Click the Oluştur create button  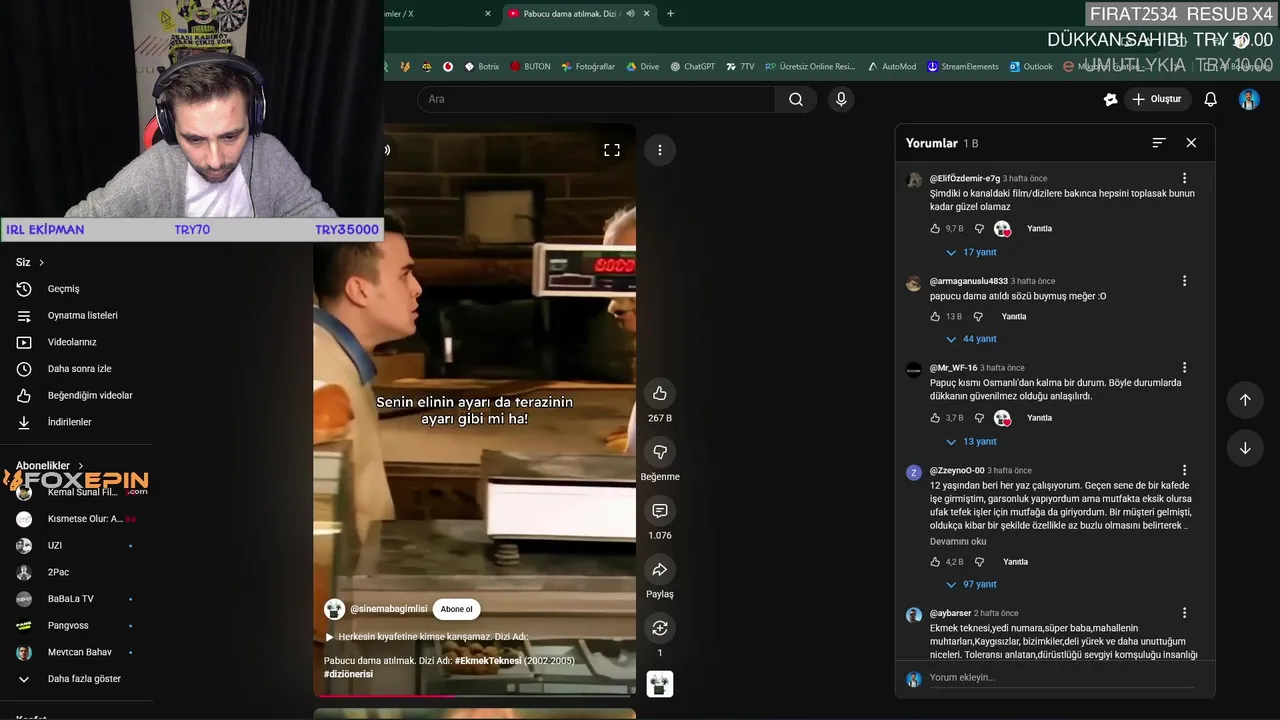(1157, 99)
